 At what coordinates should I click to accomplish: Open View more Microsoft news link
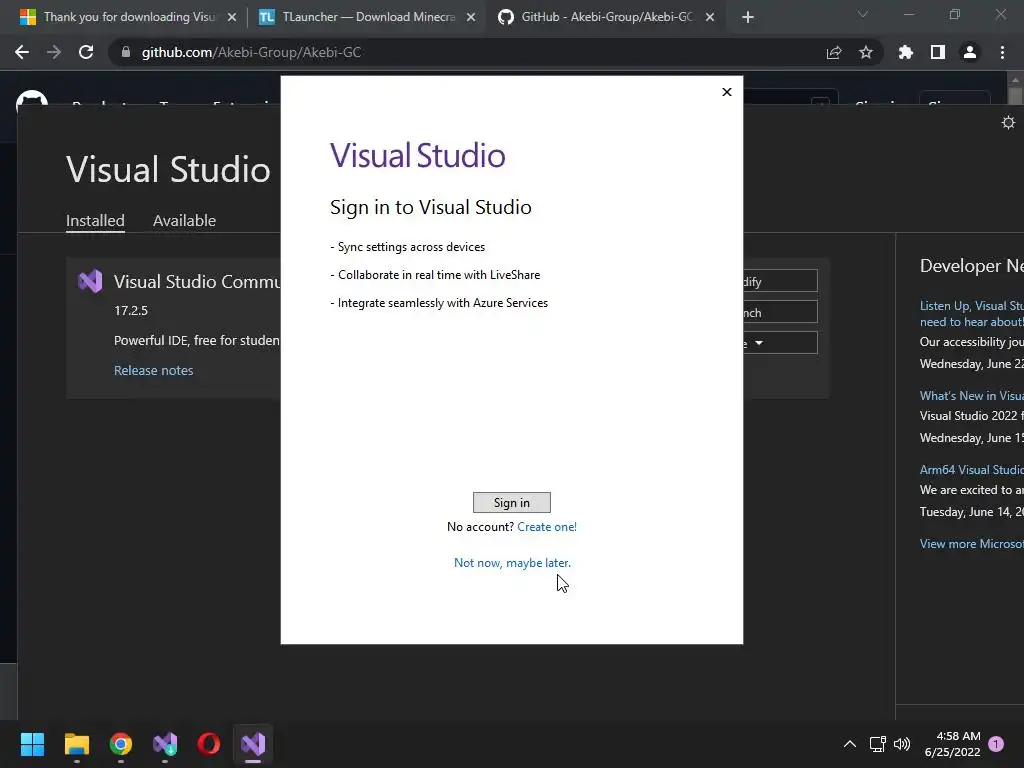[x=971, y=543]
